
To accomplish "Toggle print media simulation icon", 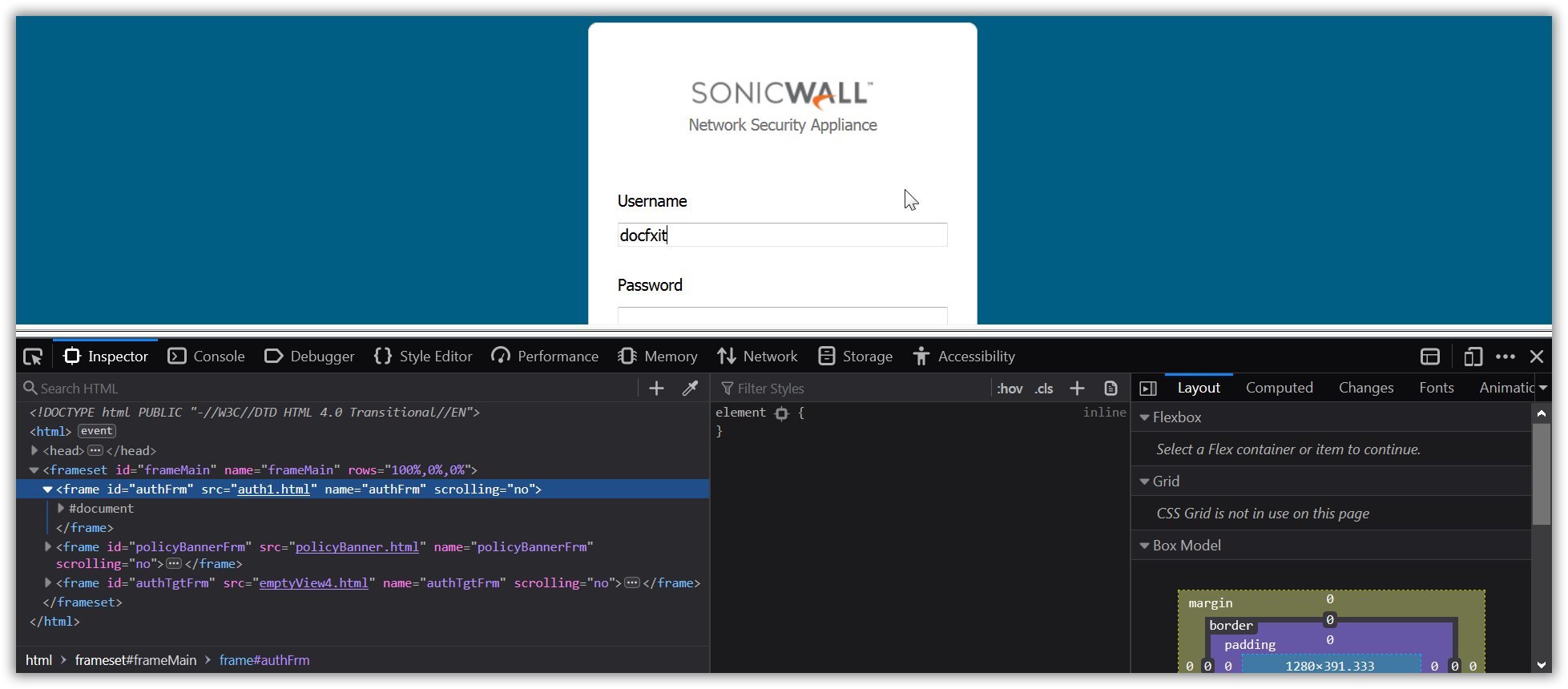I will (x=1110, y=389).
